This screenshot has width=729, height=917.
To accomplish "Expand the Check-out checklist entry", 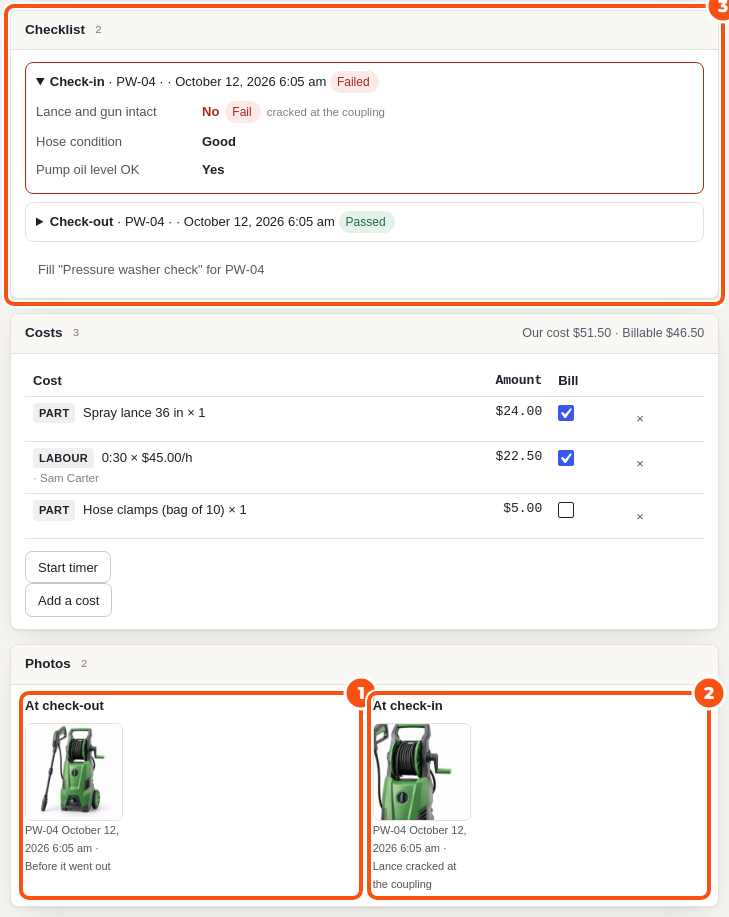I will coord(40,222).
